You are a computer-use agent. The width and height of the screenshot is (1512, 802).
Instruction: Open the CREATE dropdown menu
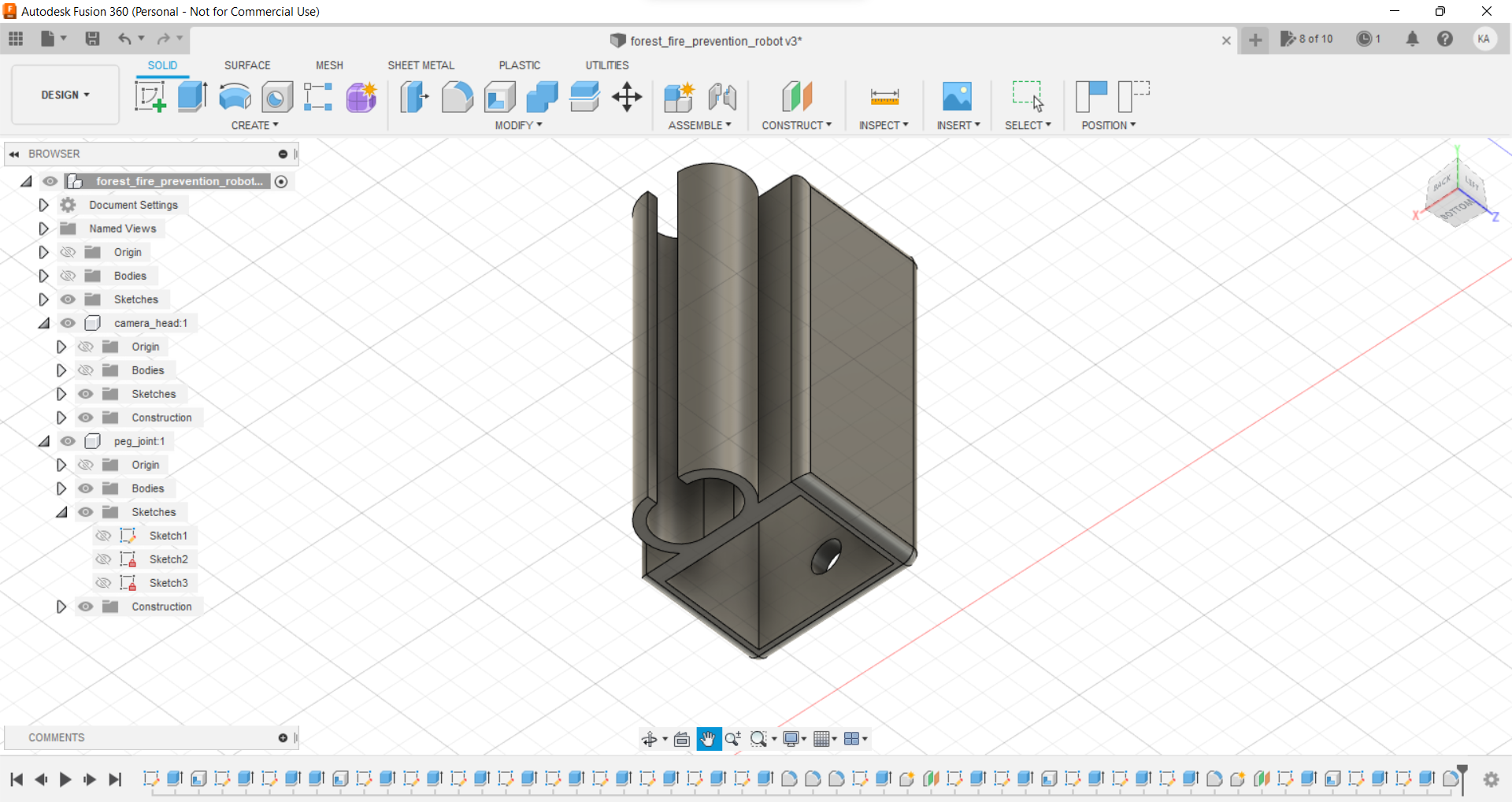[254, 125]
